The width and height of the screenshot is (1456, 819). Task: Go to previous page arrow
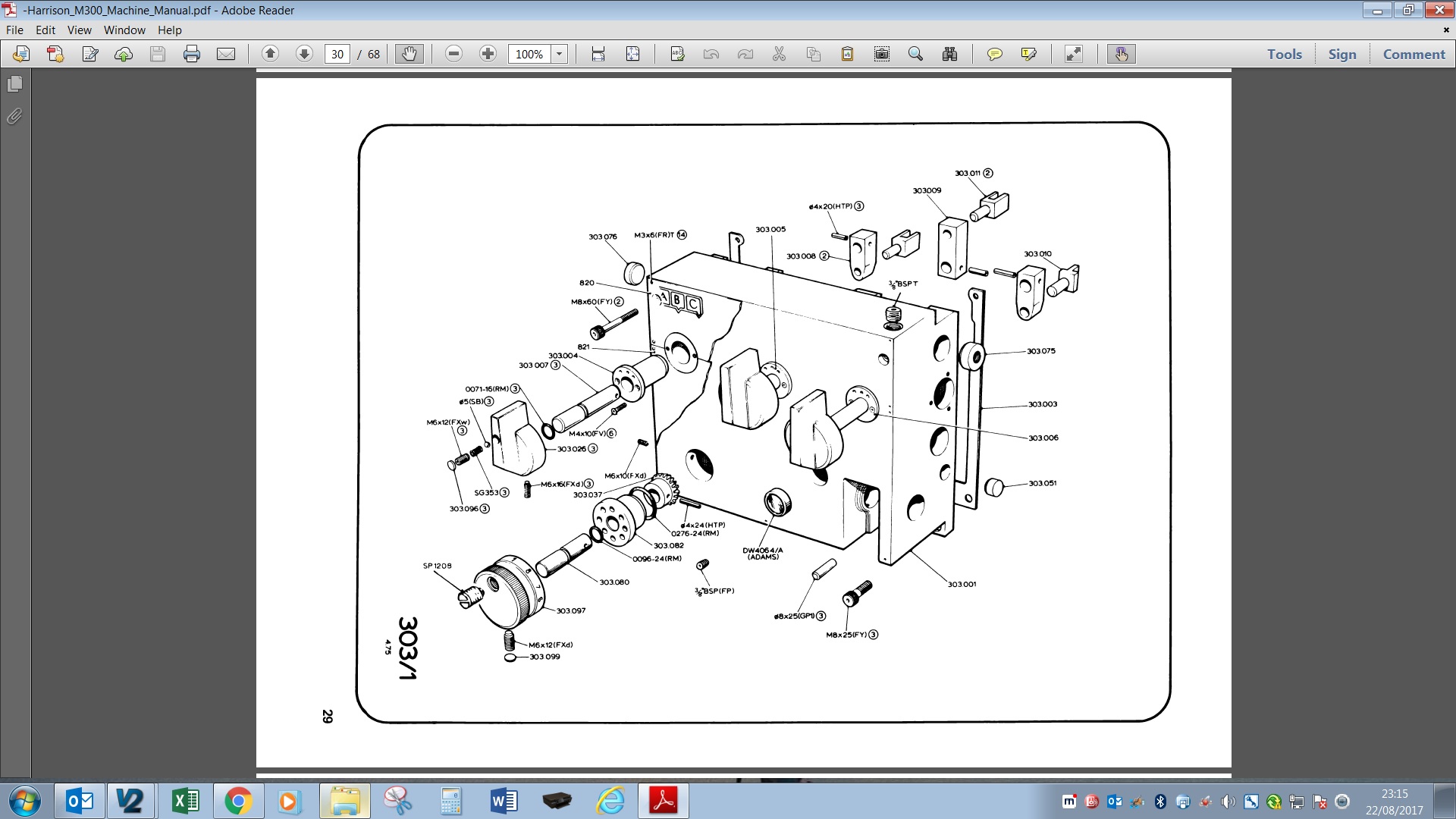tap(270, 54)
